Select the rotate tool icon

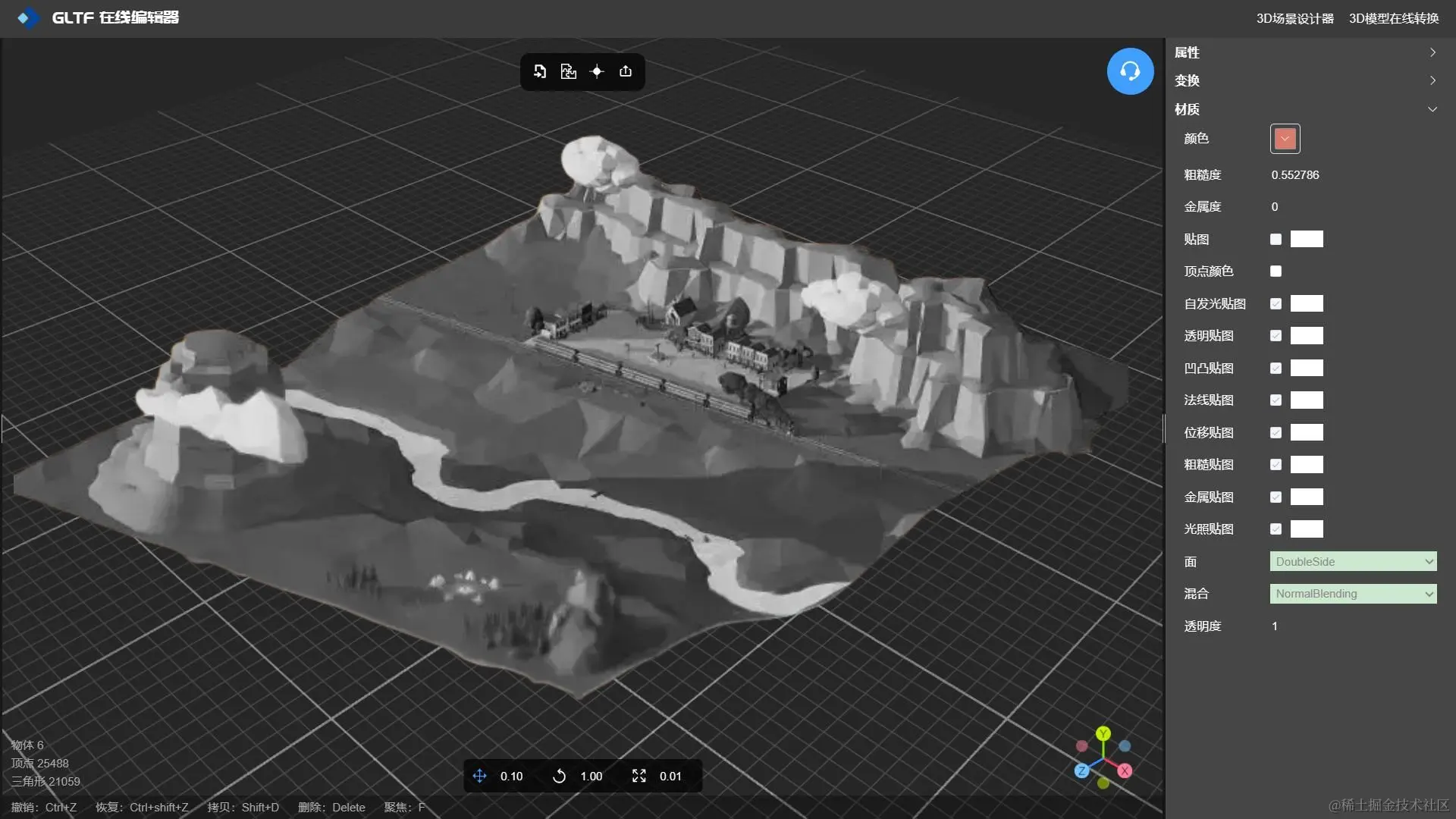pyautogui.click(x=559, y=776)
